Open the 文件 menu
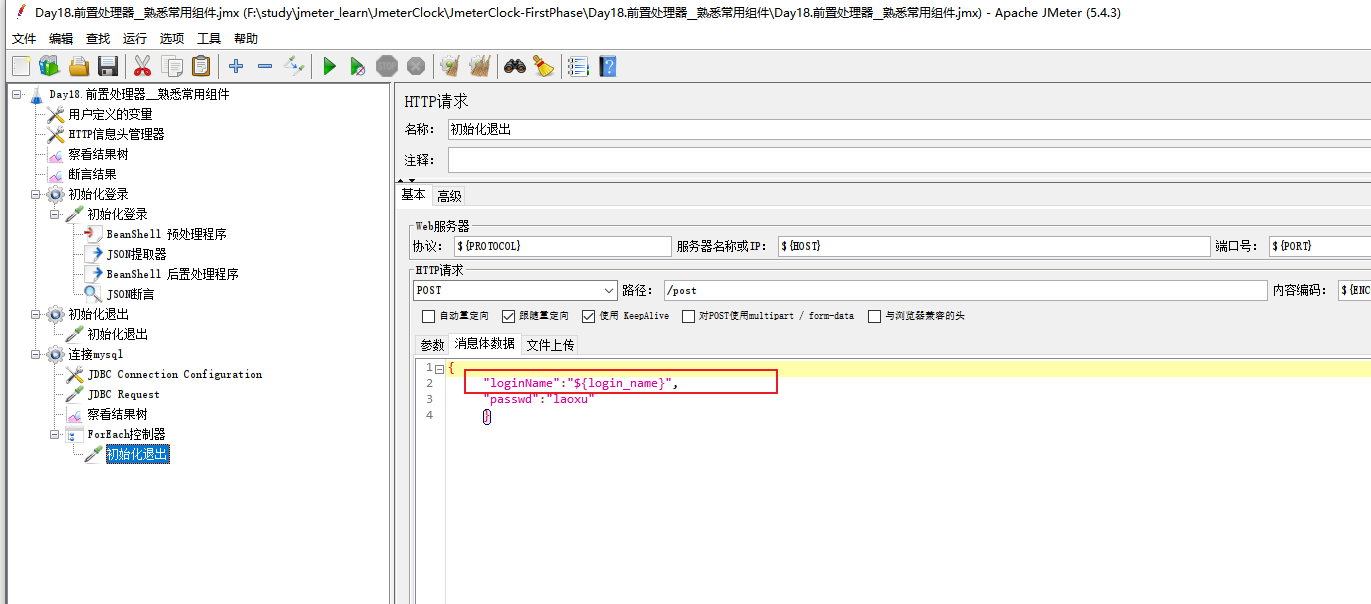This screenshot has height=604, width=1371. click(24, 39)
